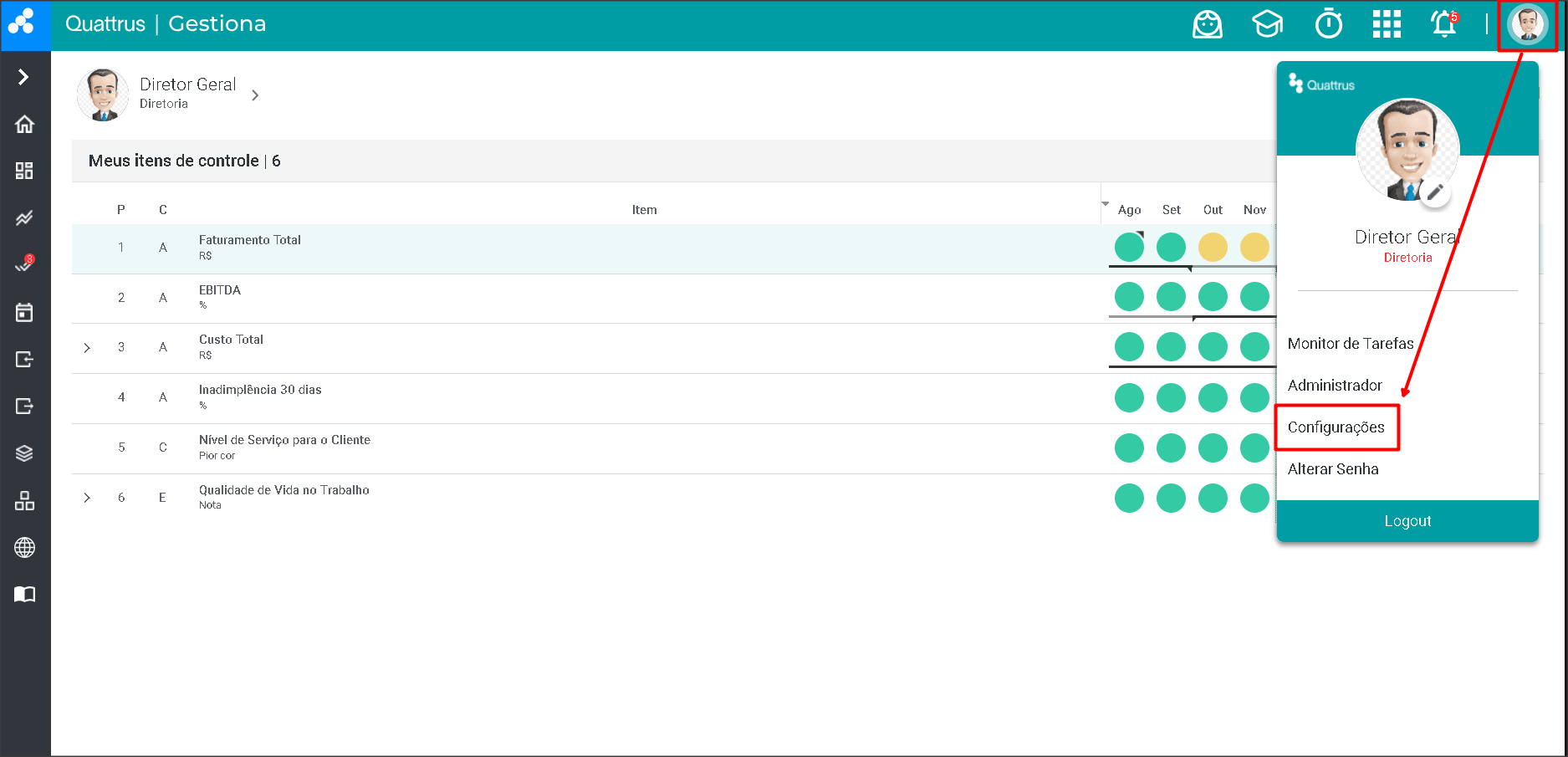Expand Qualidade de Vida no Trabalho row

[87, 498]
